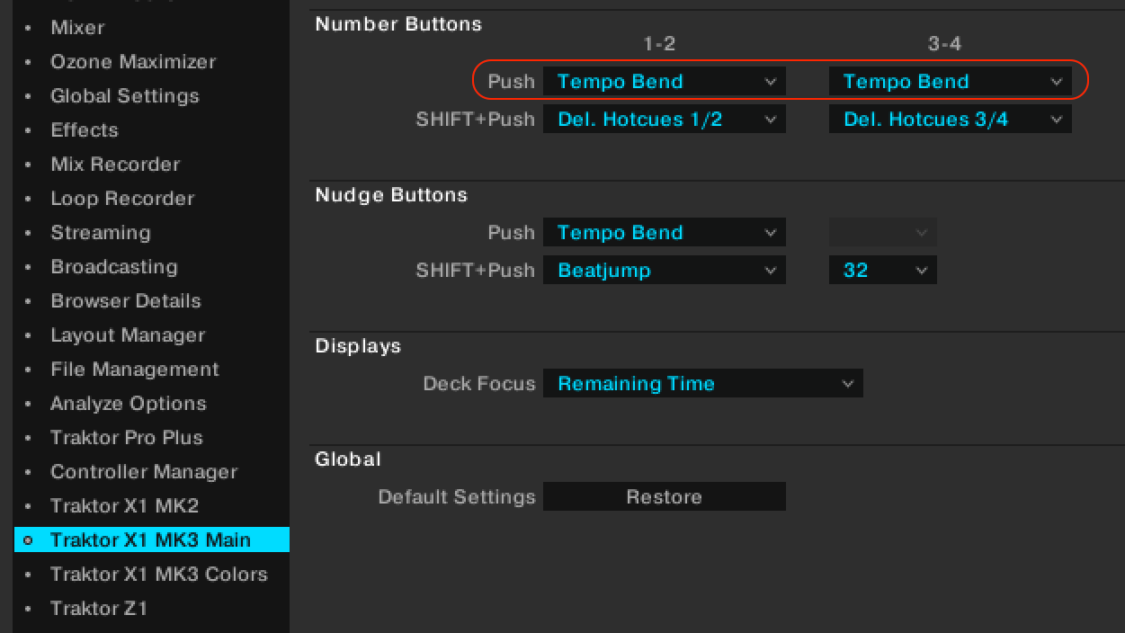
Task: Open the Push Tempo Bend dropdown for buttons 1-2
Action: point(664,81)
